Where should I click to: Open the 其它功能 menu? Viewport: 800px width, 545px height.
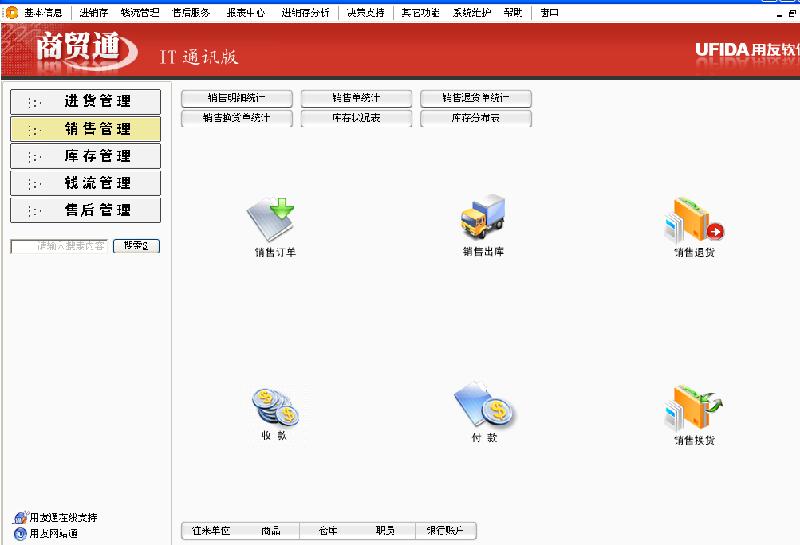click(x=420, y=13)
